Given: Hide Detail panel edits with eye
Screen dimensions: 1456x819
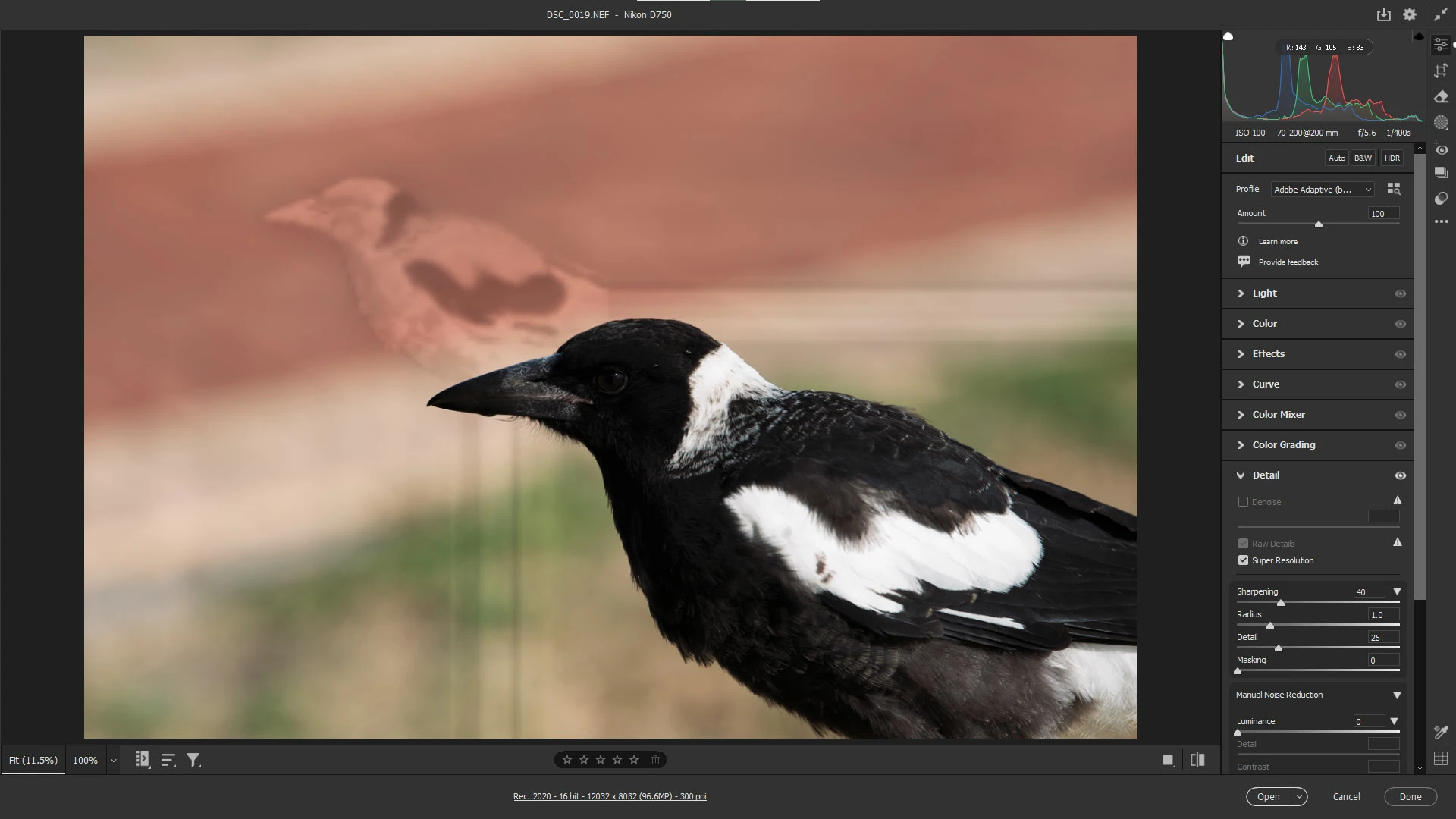Looking at the screenshot, I should pos(1400,475).
